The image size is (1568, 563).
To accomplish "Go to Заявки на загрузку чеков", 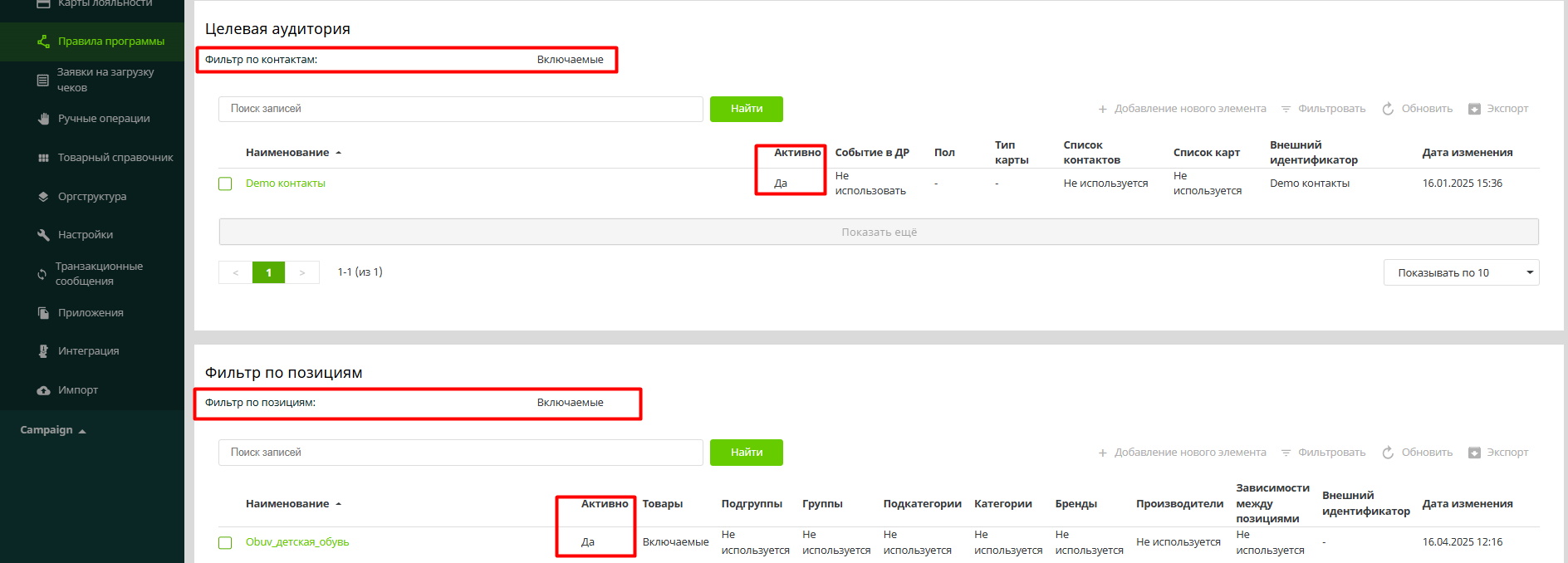I will [x=105, y=80].
